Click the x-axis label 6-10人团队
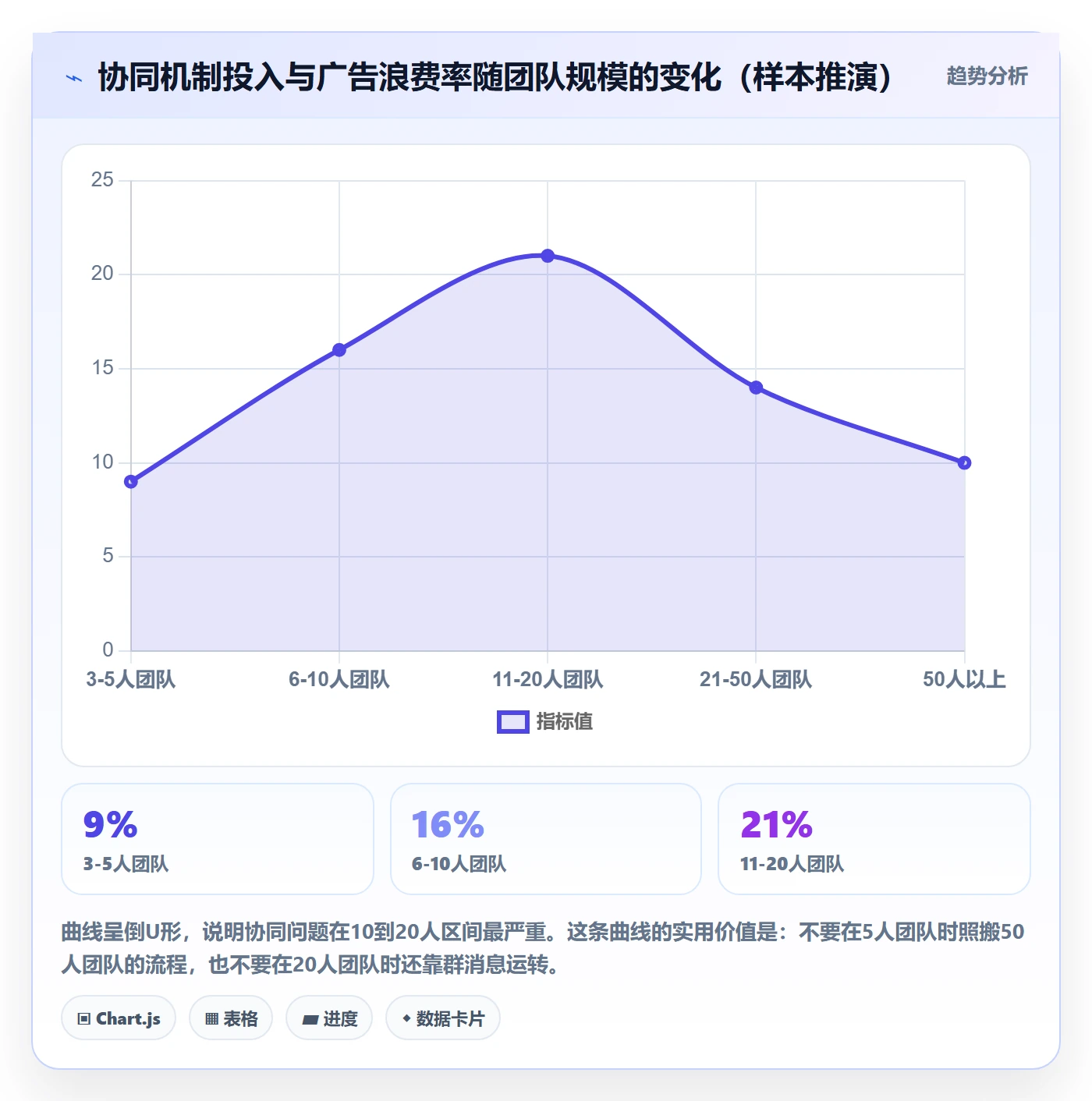1092x1101 pixels. (x=339, y=679)
